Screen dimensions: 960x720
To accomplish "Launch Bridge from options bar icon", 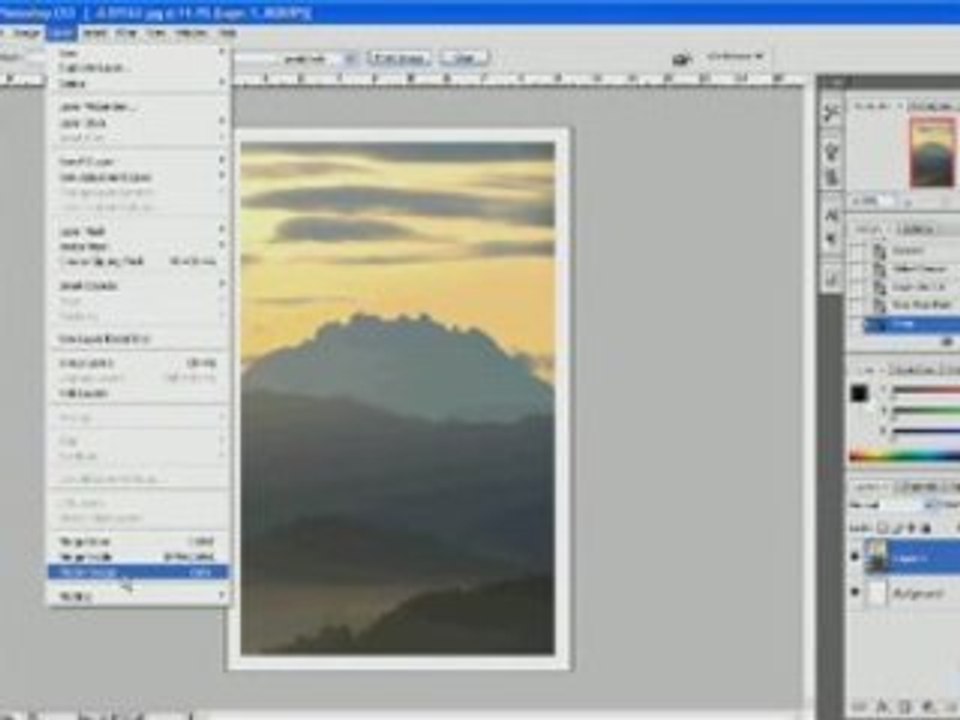I will pos(681,59).
